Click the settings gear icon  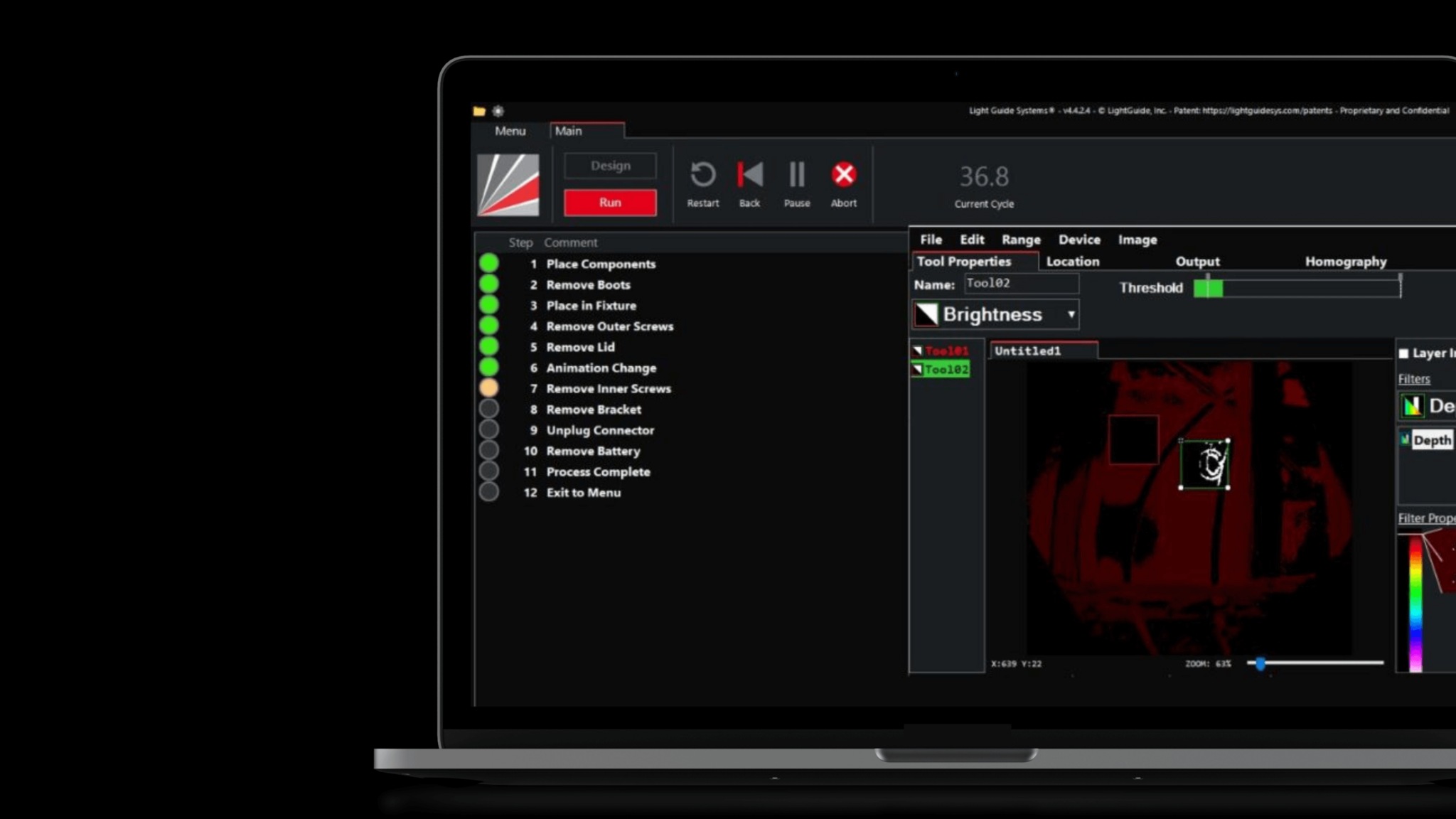coord(498,111)
